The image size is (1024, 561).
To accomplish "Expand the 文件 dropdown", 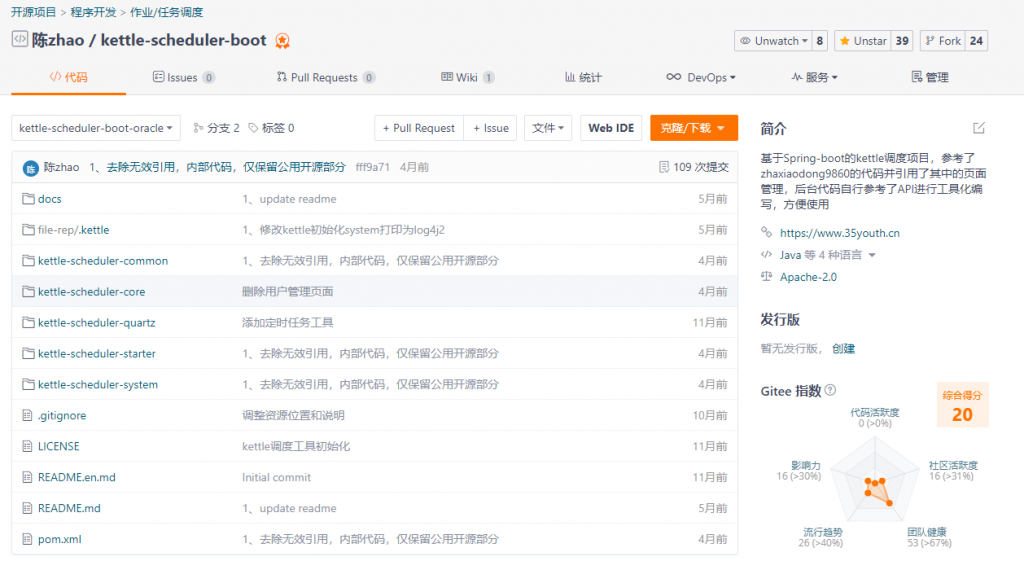I will [548, 128].
